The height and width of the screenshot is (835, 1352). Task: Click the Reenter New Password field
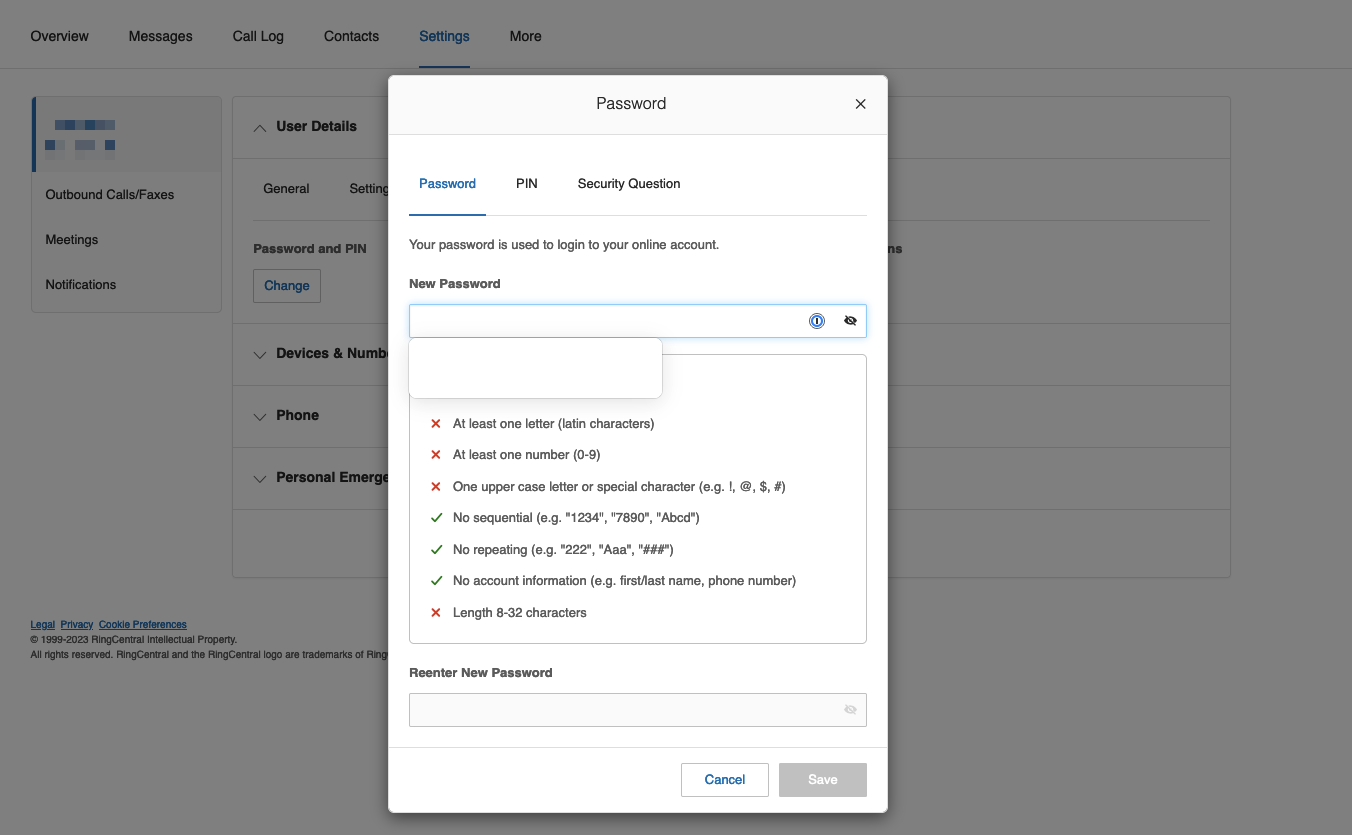(620, 710)
